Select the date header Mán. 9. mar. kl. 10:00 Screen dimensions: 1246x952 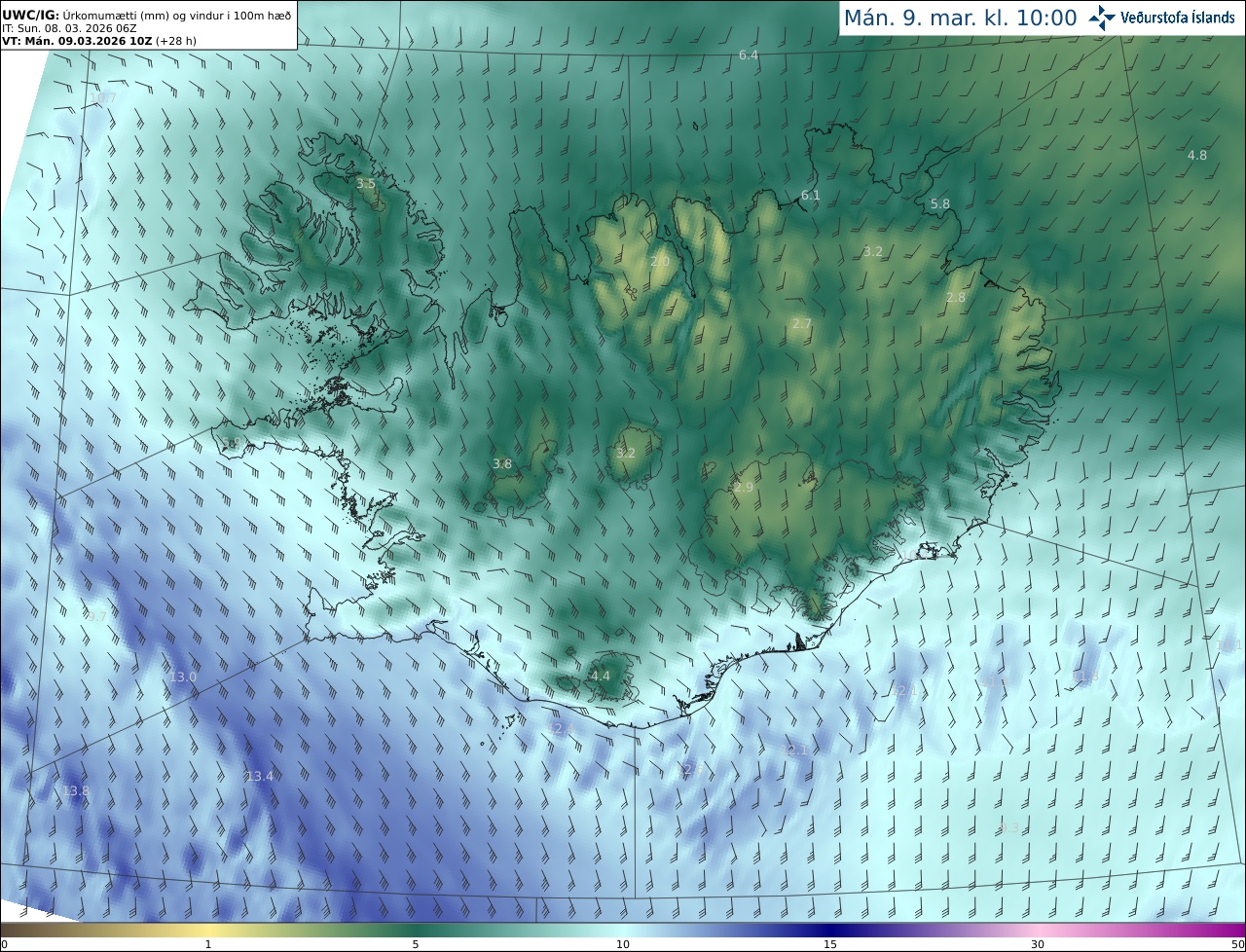pyautogui.click(x=960, y=18)
